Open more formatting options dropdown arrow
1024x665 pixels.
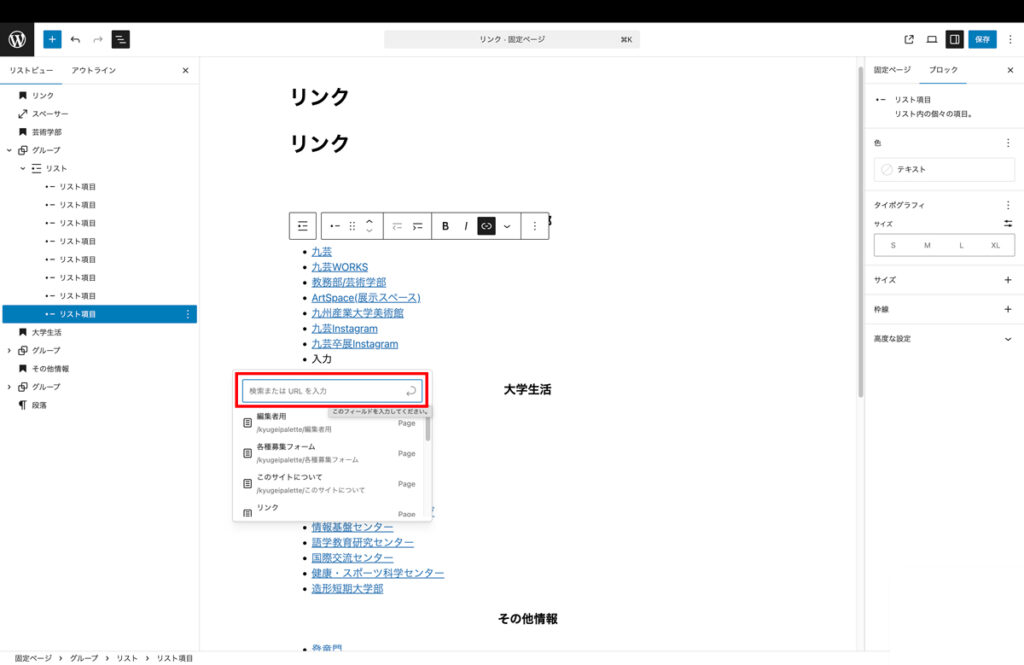pyautogui.click(x=507, y=226)
